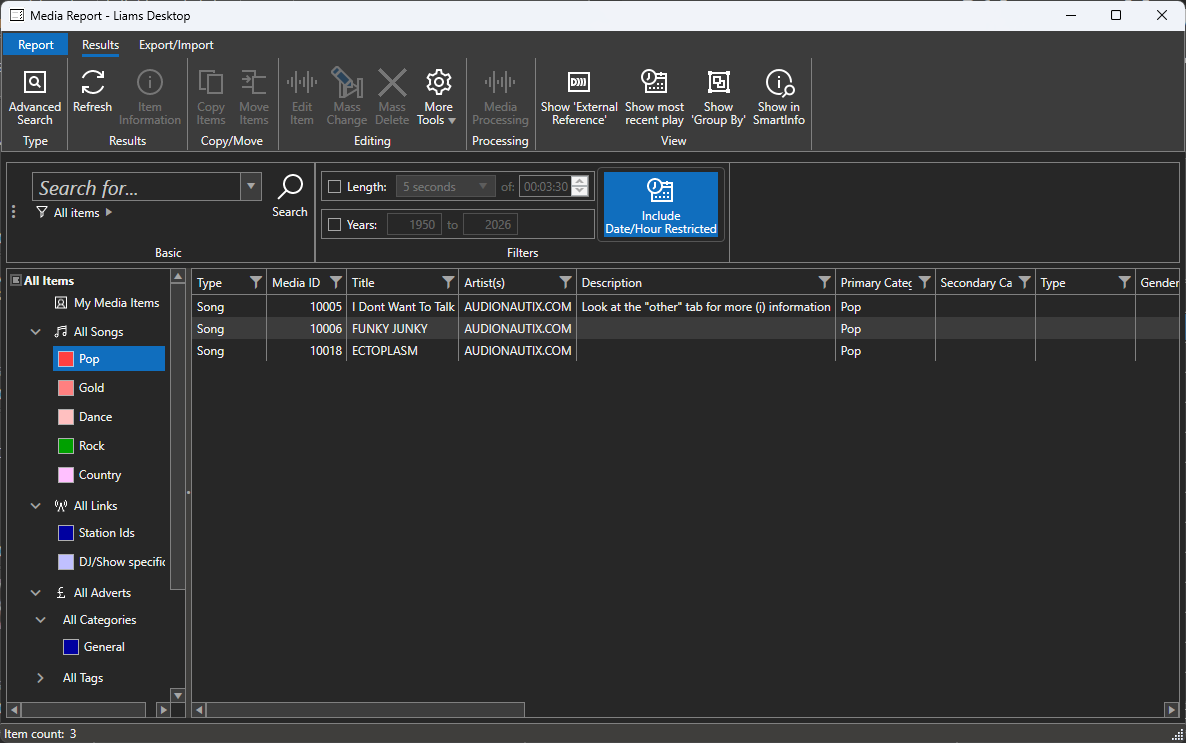Viewport: 1186px width, 743px height.
Task: Switch to the Export/Import tab
Action: [176, 45]
